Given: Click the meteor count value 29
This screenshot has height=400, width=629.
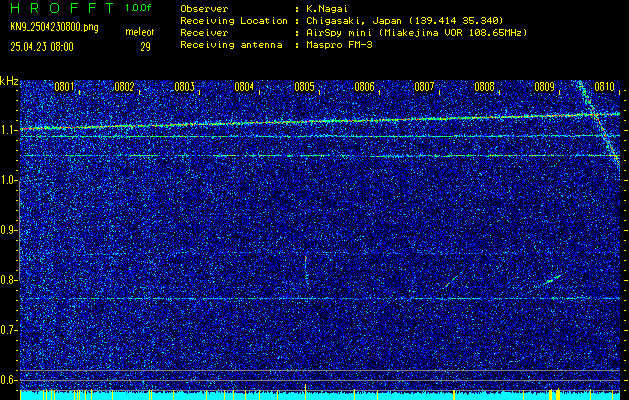Looking at the screenshot, I should (145, 47).
